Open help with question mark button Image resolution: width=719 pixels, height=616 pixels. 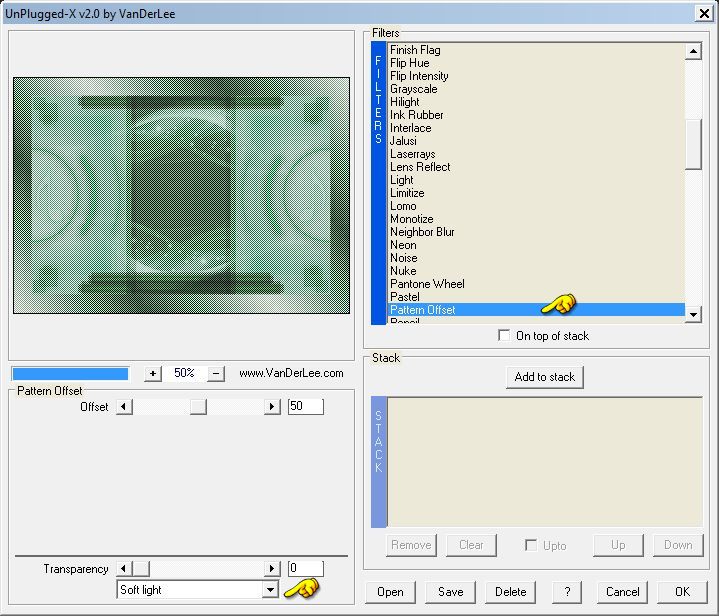(567, 592)
